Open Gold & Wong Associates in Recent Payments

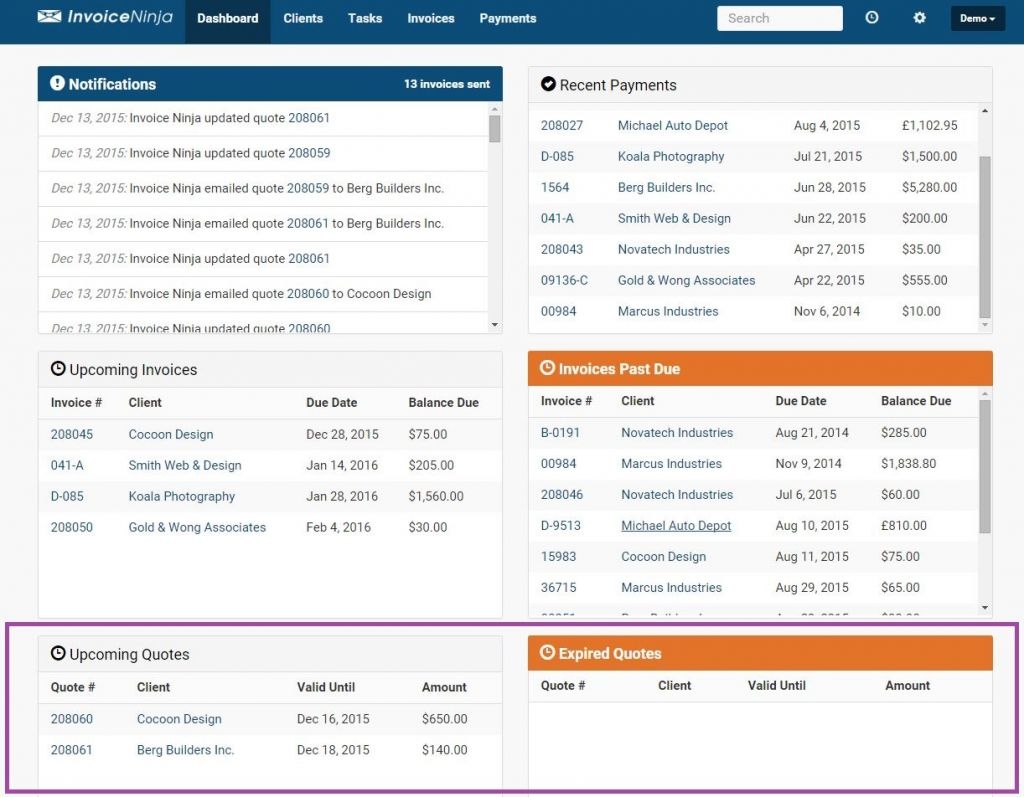pyautogui.click(x=686, y=280)
